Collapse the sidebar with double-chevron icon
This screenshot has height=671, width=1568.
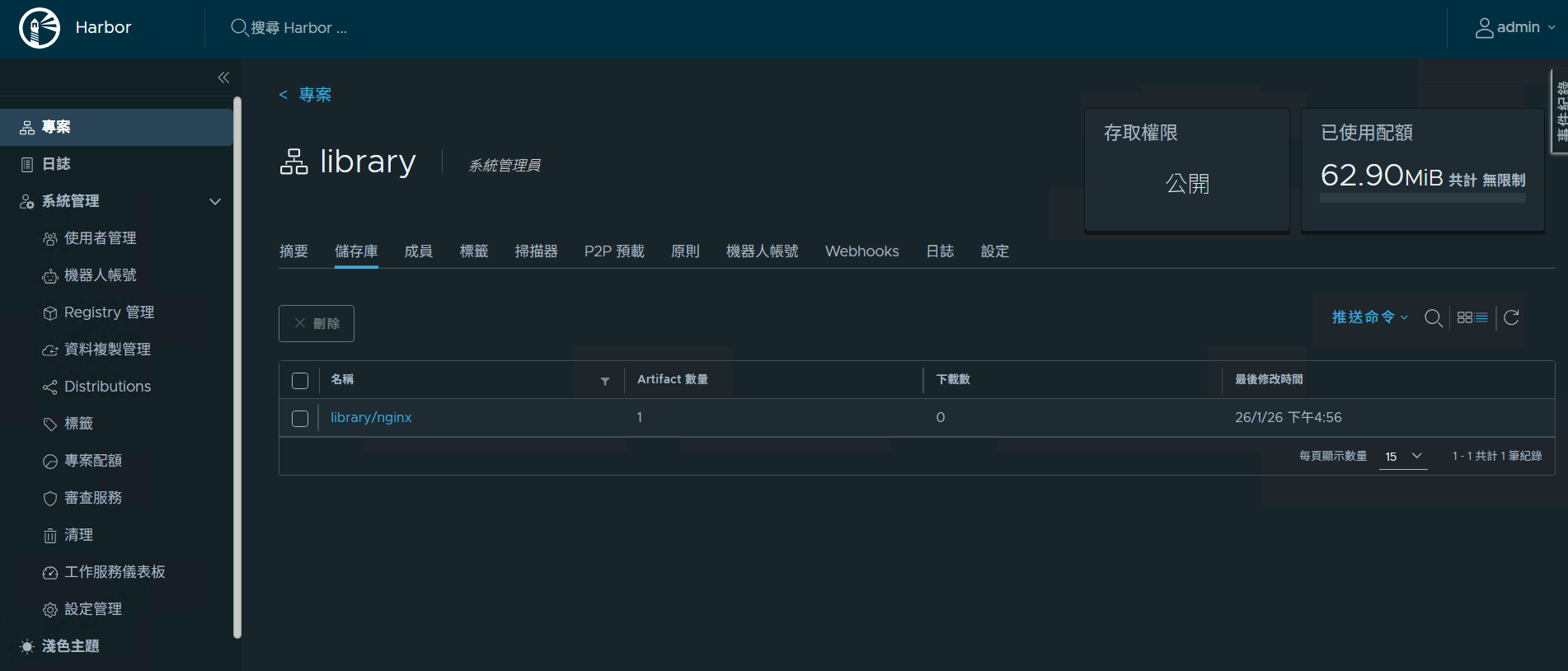(x=223, y=77)
